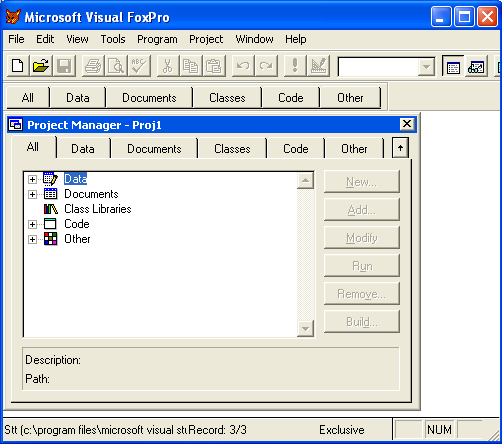Click the Modify button
The image size is (502, 444).
[x=362, y=238]
